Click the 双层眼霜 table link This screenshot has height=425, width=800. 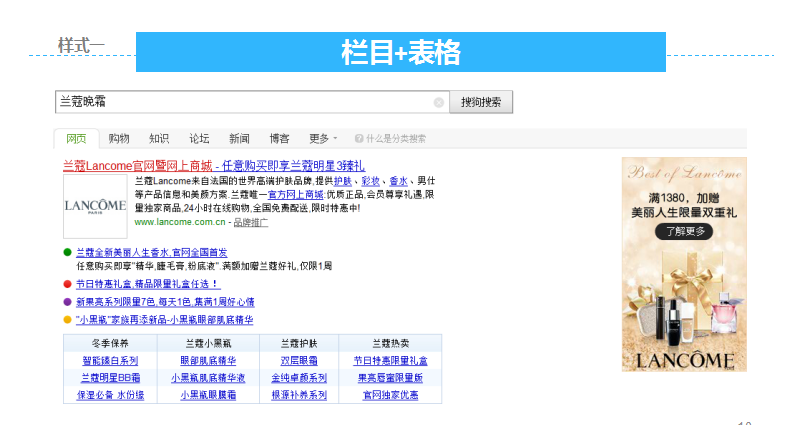[299, 361]
